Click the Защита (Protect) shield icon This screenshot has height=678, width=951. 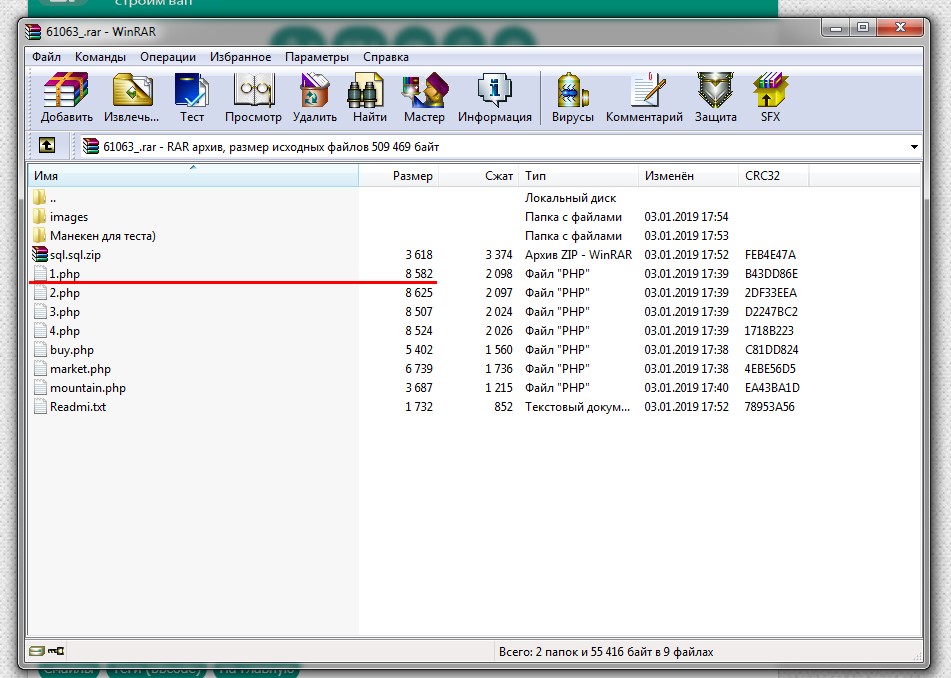point(715,98)
